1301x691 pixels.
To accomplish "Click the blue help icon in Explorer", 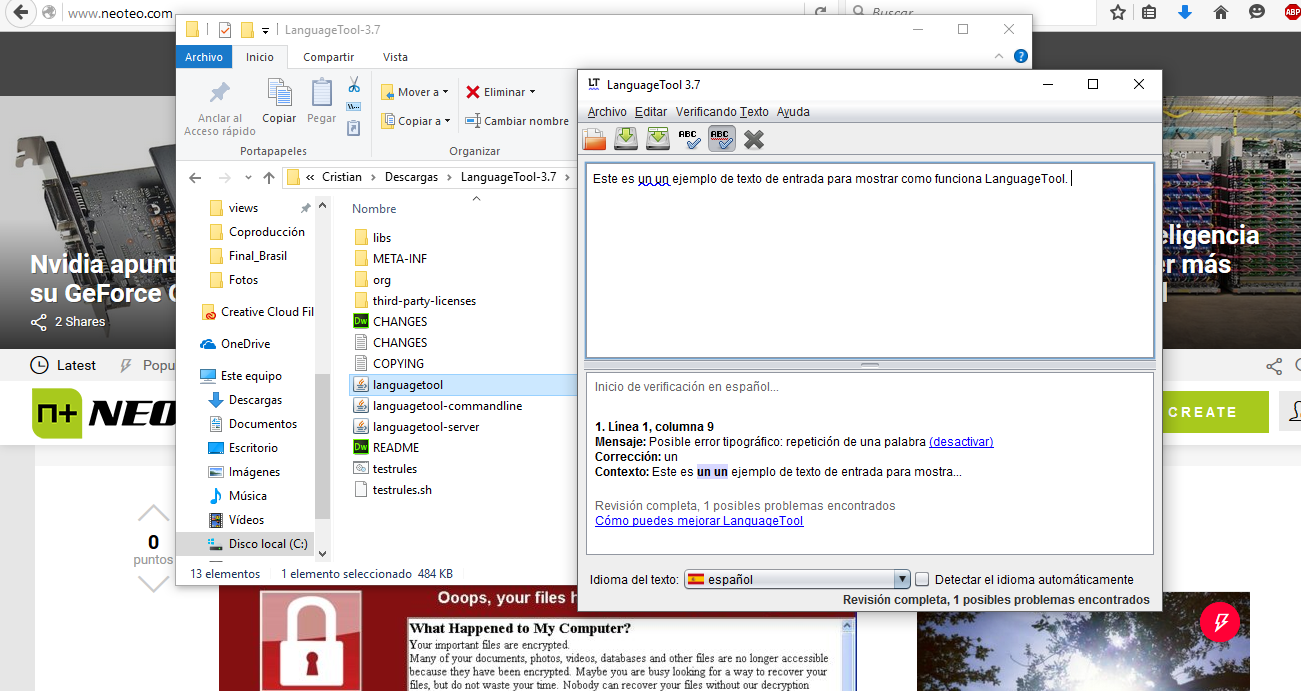I will (1020, 57).
